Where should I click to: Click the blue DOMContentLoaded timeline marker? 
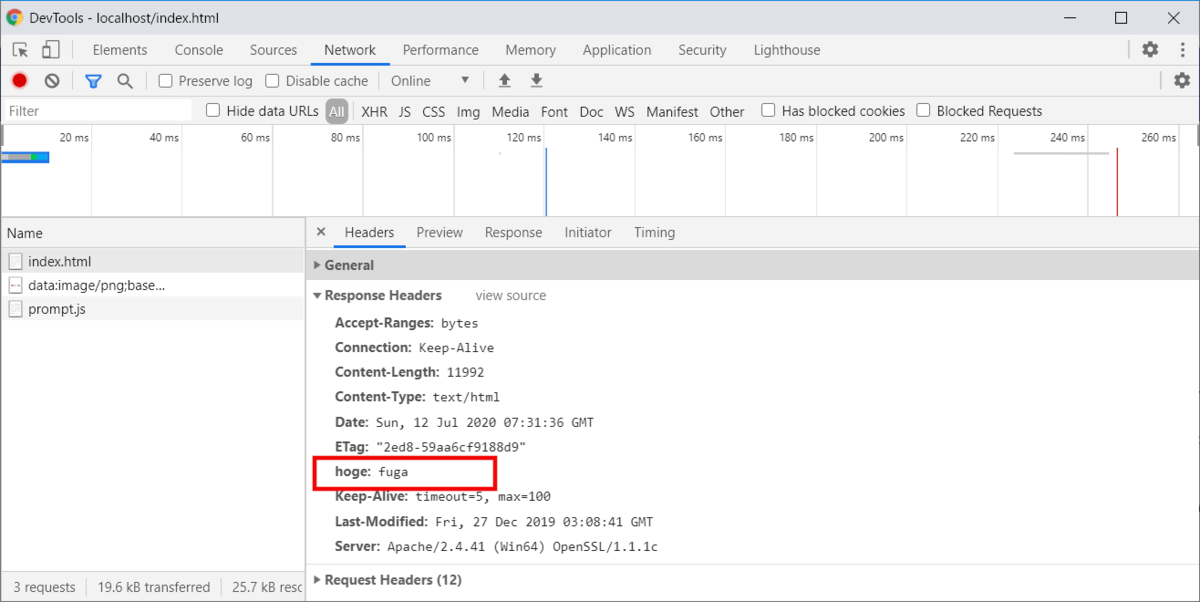click(546, 181)
